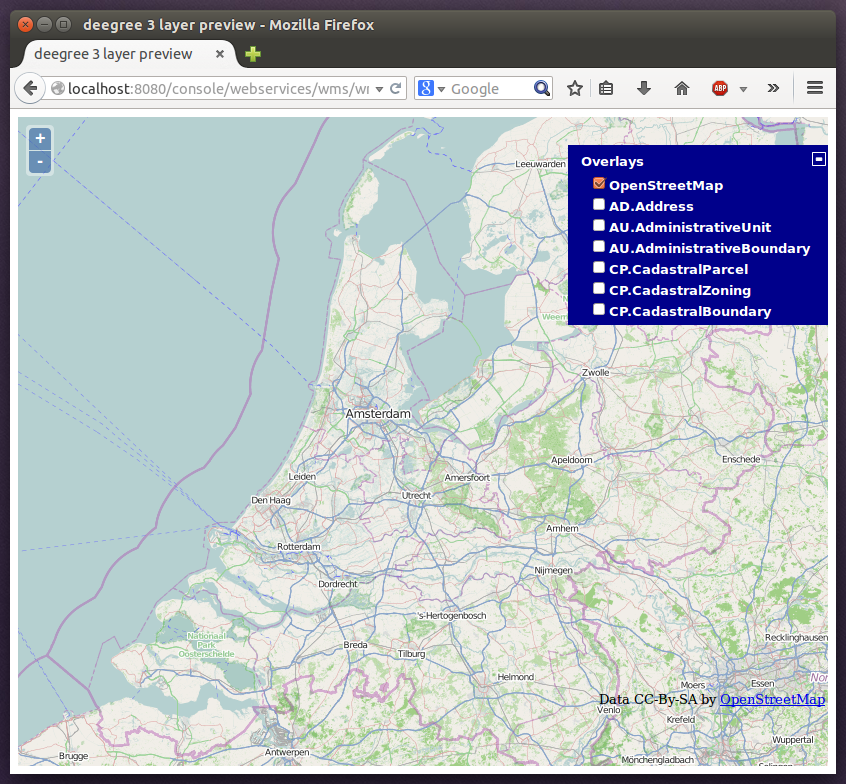The width and height of the screenshot is (846, 784).
Task: Zoom in using the map plus control
Action: pyautogui.click(x=39, y=138)
